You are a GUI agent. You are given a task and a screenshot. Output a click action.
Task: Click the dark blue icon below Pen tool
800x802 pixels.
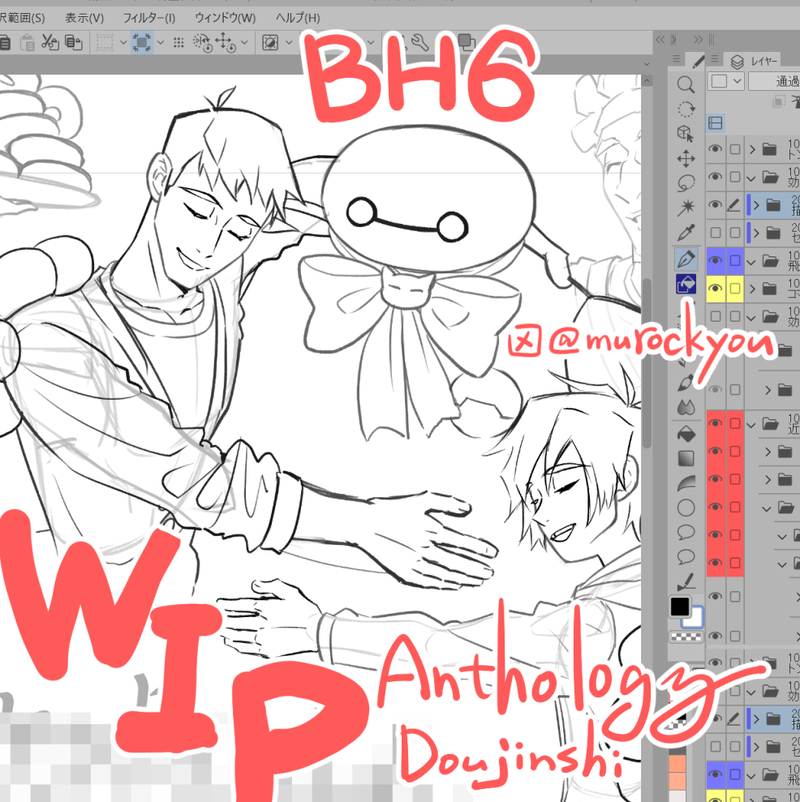pos(685,283)
